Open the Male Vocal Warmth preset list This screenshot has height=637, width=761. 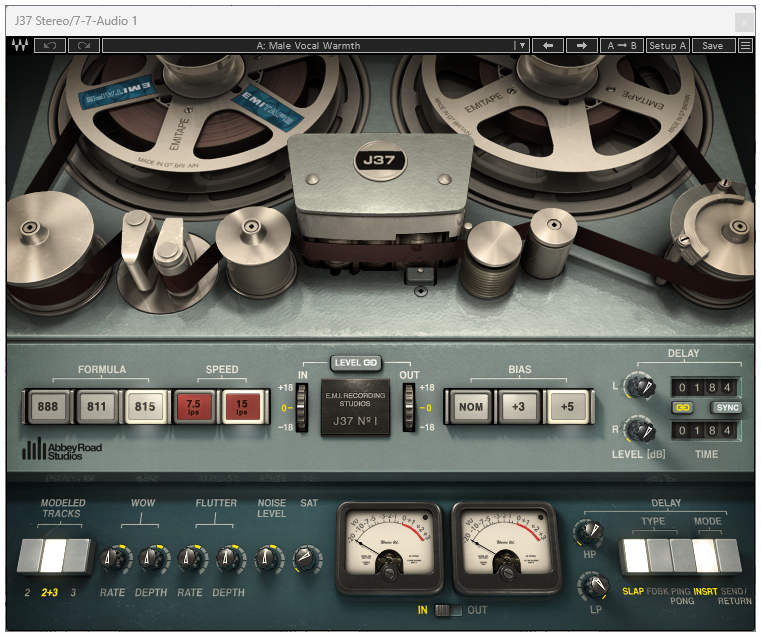tap(308, 46)
